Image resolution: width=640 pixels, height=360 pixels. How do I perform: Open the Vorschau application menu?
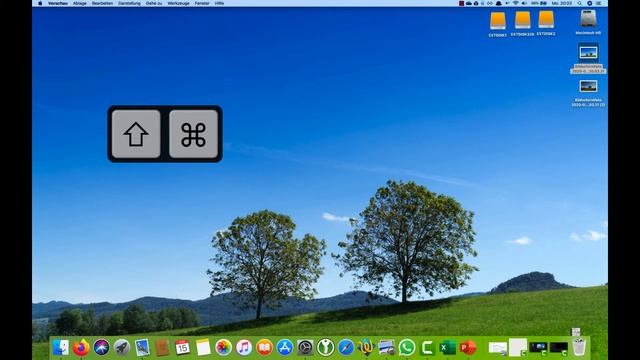(58, 3)
